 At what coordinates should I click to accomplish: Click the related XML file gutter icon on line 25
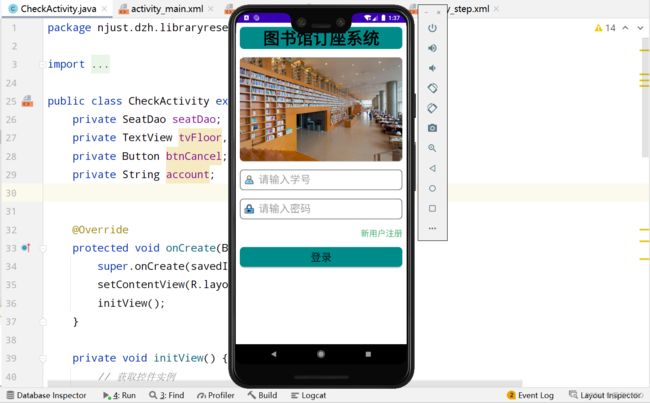27,101
